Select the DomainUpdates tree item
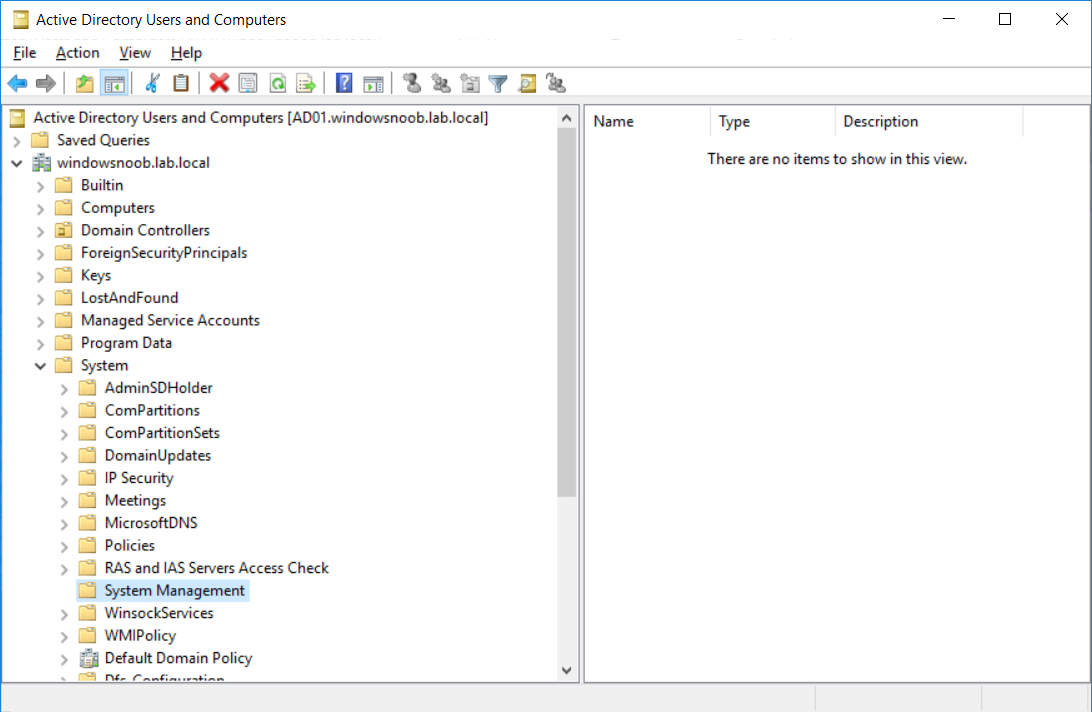Screen dimensions: 1092x712 point(157,456)
